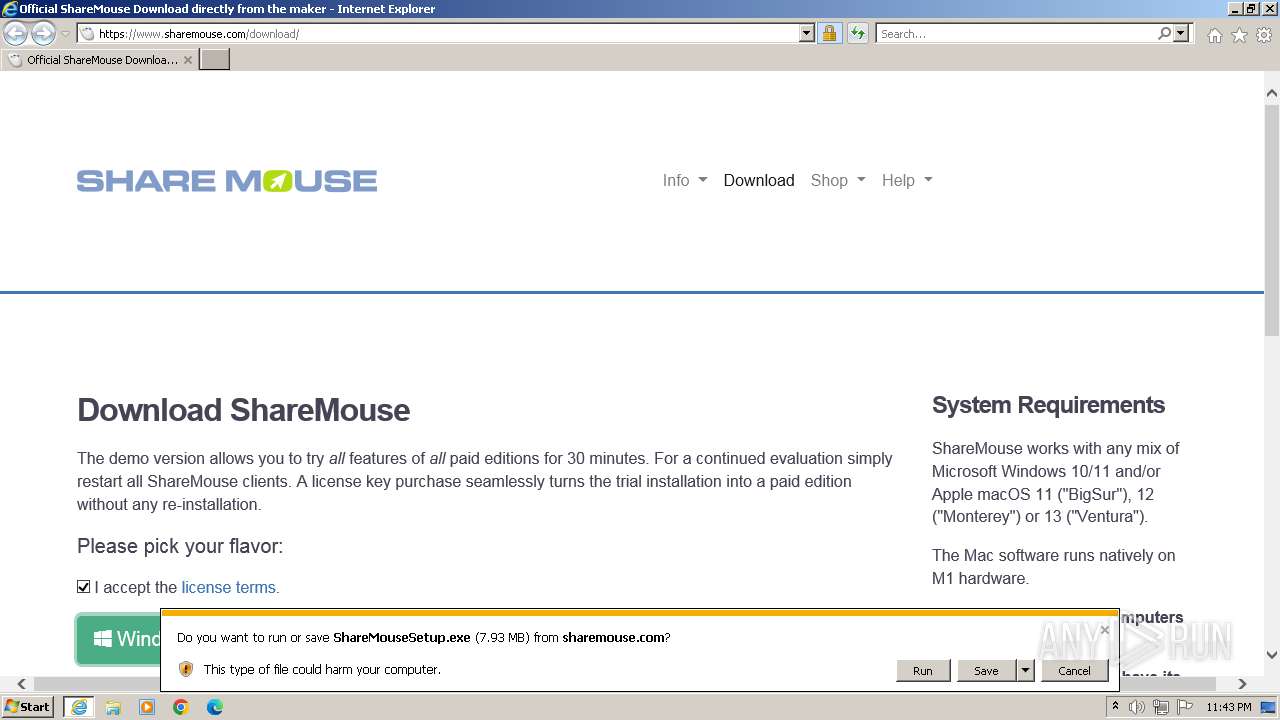Open the Home page icon
The height and width of the screenshot is (720, 1280).
click(x=1214, y=35)
